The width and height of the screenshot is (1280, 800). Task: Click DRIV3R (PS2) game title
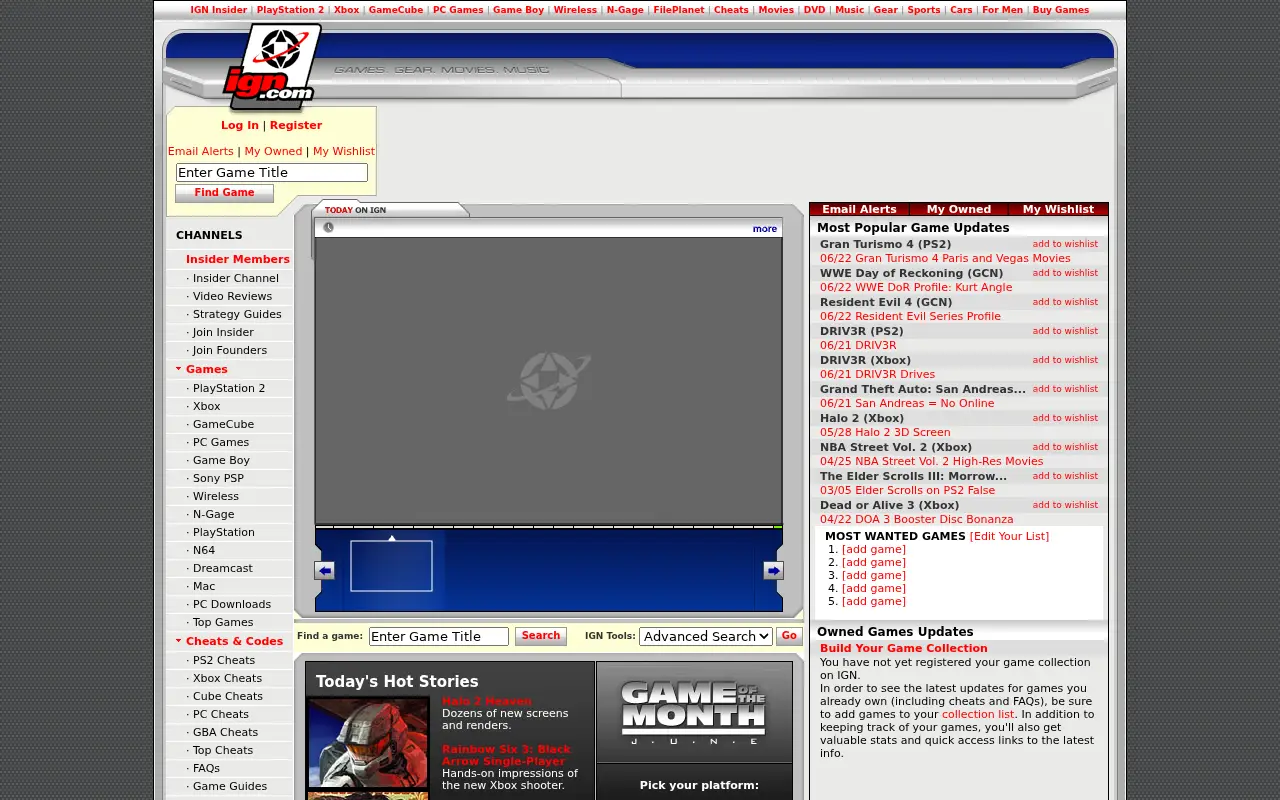(862, 331)
